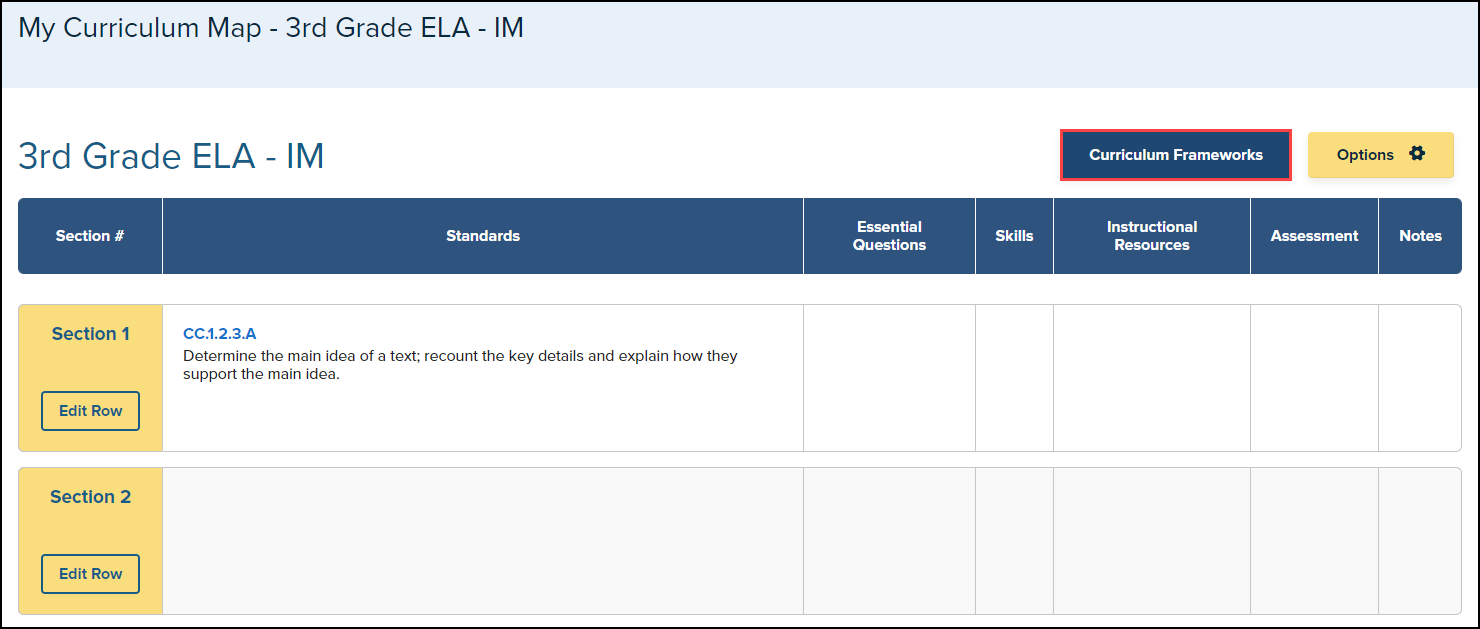Click the Essential Questions column header
The height and width of the screenshot is (629, 1480).
click(x=889, y=236)
